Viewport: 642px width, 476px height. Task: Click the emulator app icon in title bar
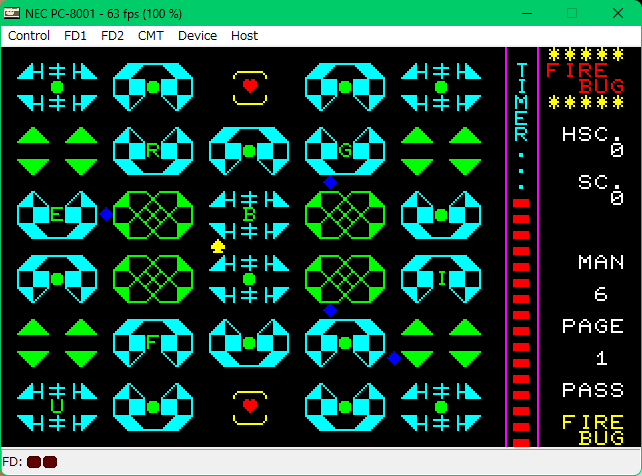click(x=11, y=13)
